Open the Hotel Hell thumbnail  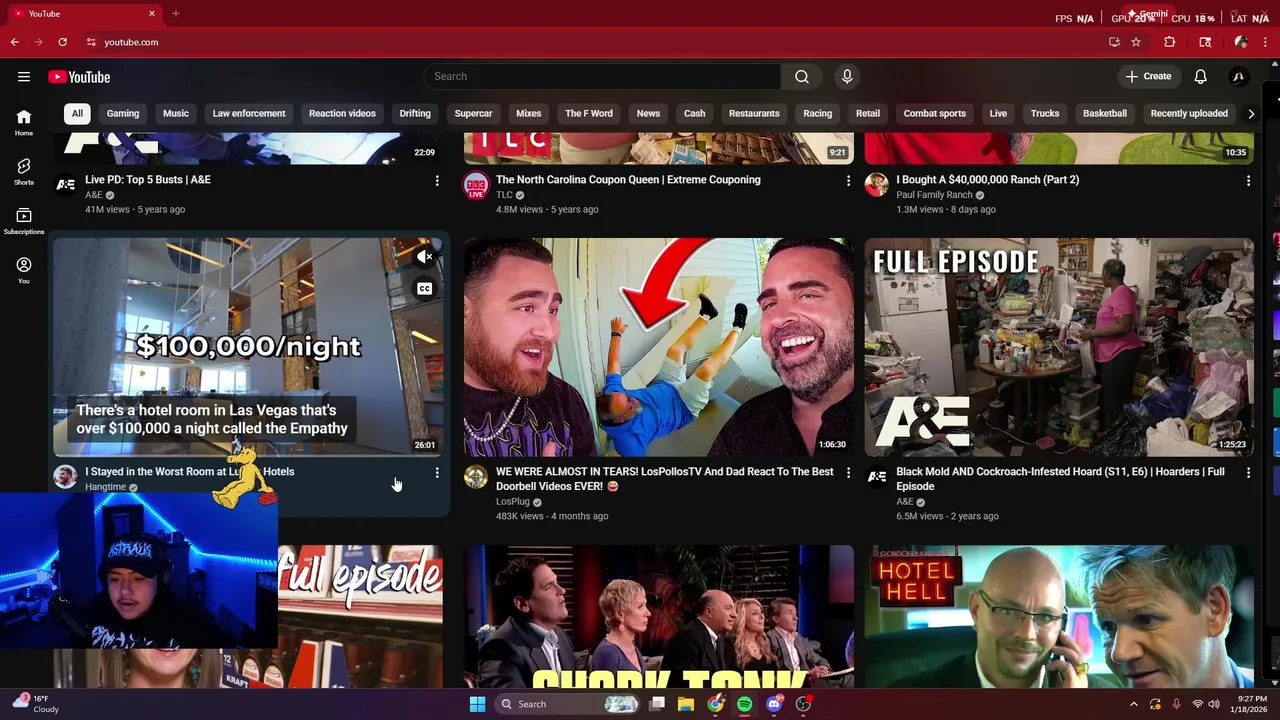[x=1059, y=616]
